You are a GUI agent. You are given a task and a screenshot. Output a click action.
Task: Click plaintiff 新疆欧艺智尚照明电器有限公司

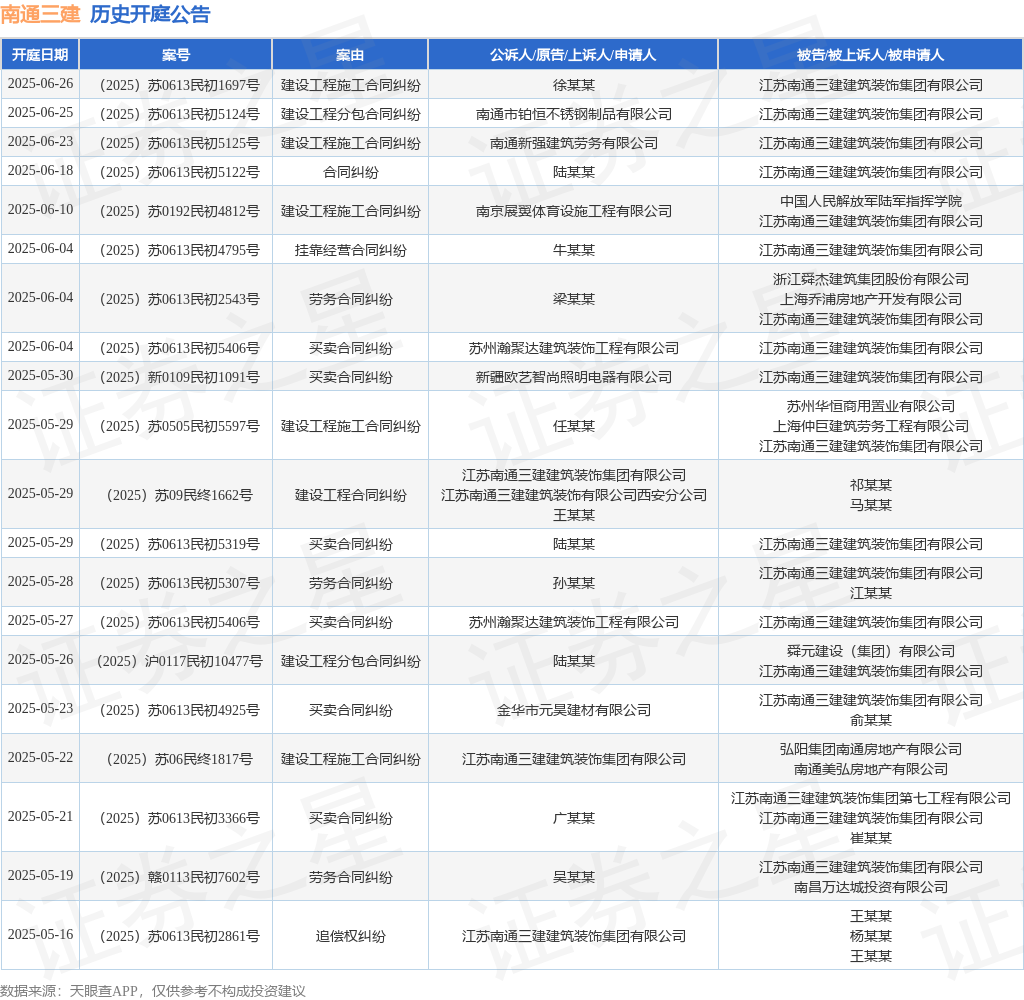[x=573, y=378]
